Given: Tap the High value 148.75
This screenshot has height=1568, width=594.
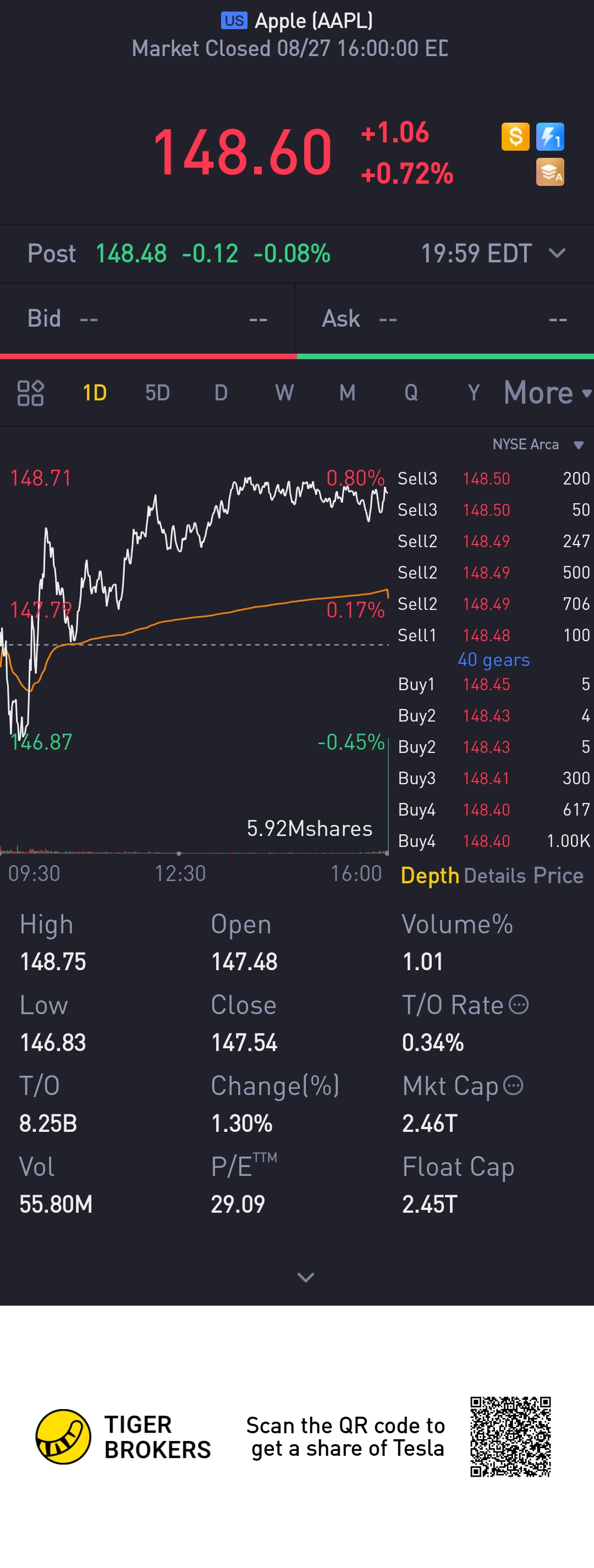Looking at the screenshot, I should click(53, 962).
